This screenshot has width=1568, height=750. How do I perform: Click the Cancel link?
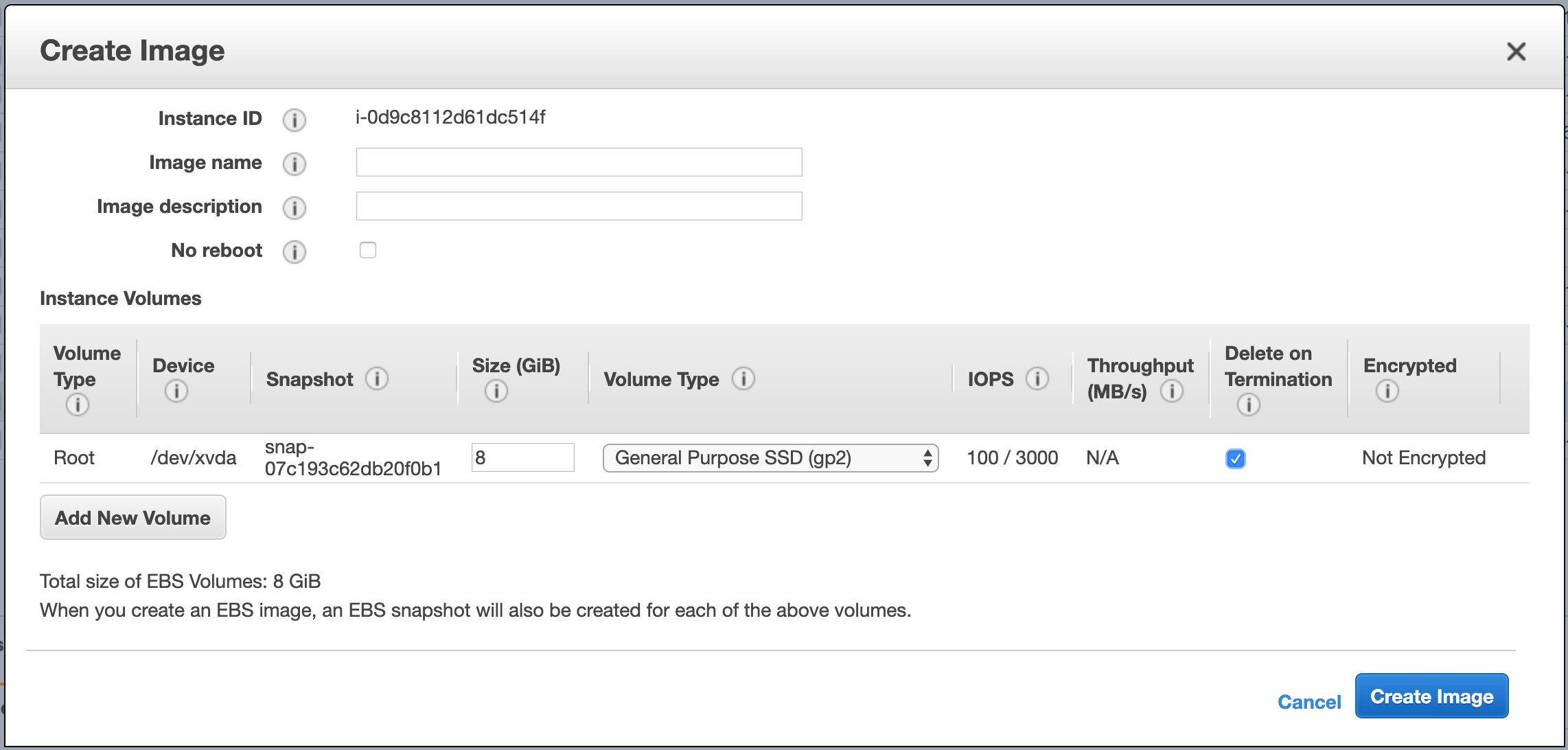coord(1309,702)
